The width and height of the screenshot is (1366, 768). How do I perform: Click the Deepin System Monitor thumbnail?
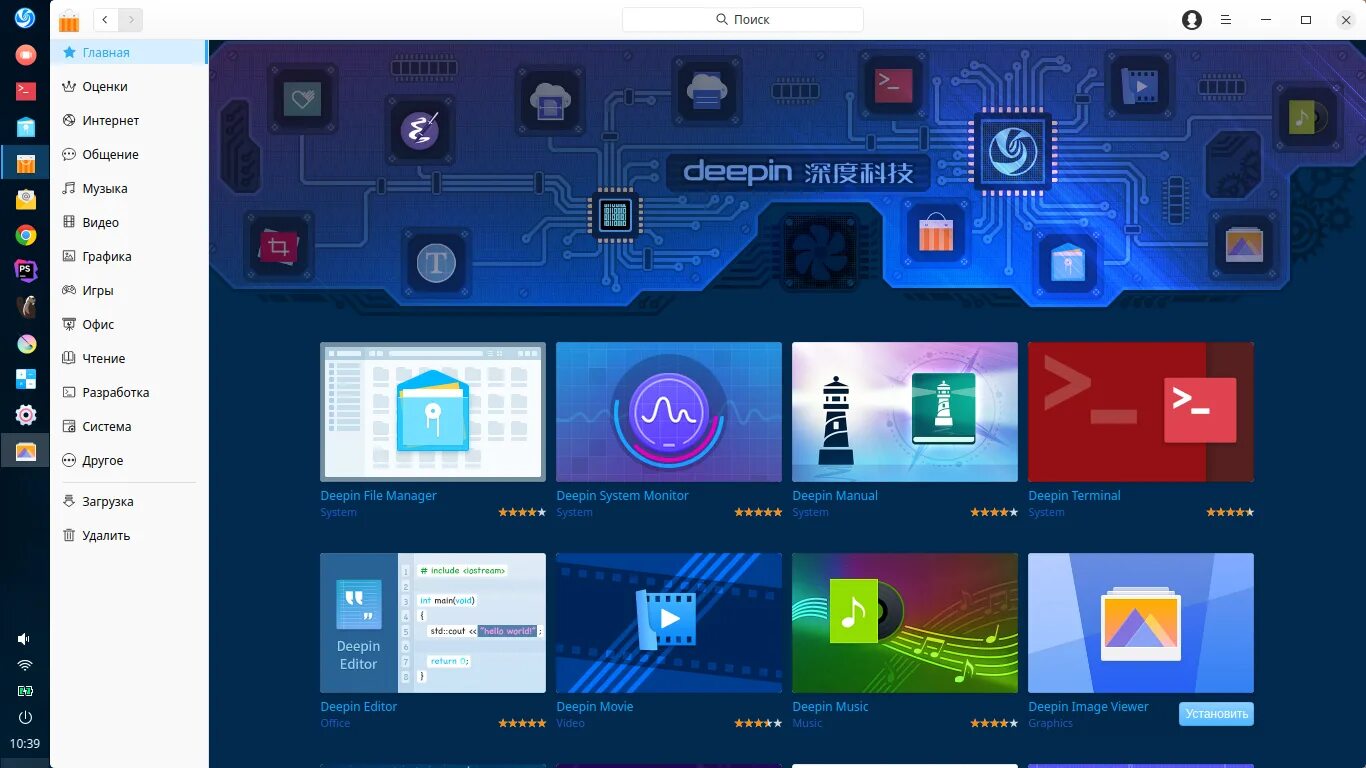(669, 412)
